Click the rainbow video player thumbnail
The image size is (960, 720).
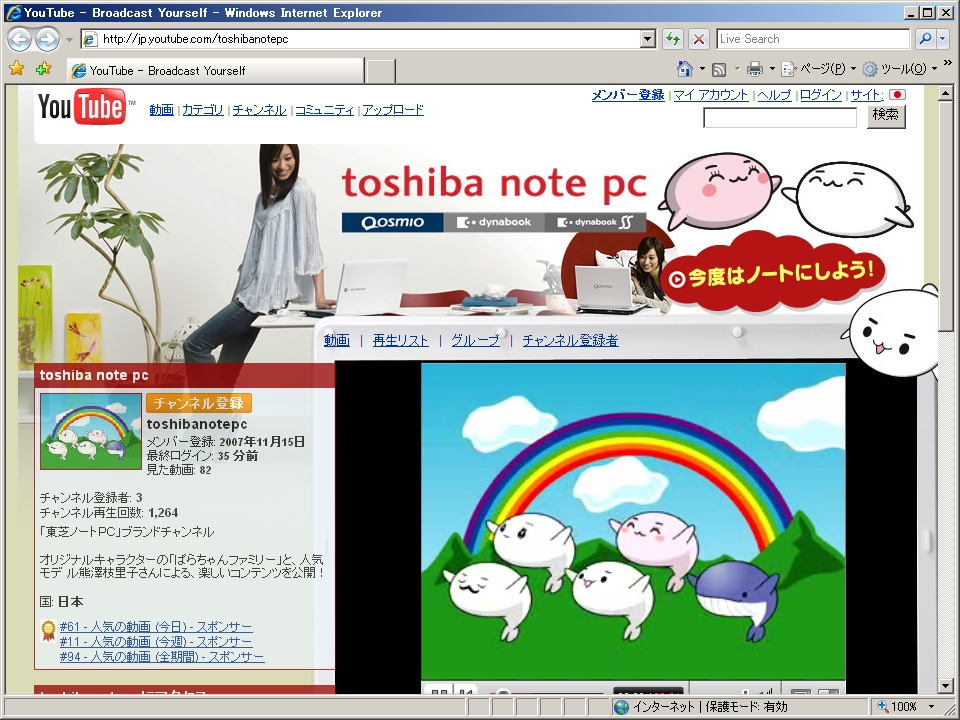click(632, 520)
